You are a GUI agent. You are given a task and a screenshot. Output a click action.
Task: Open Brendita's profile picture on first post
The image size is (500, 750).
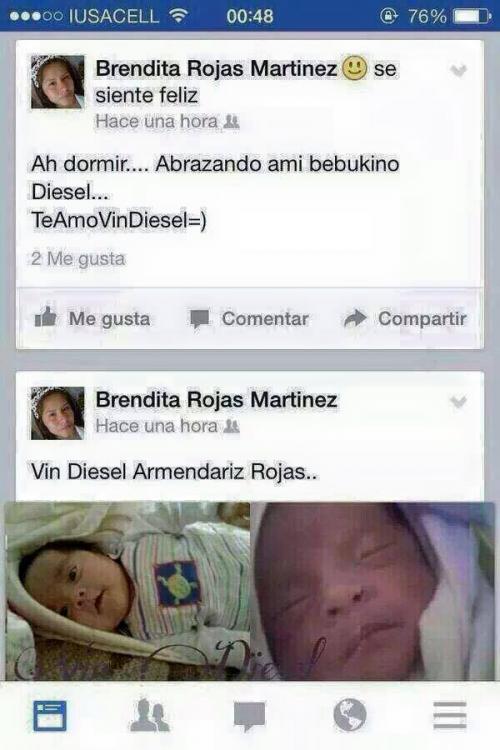tap(57, 82)
